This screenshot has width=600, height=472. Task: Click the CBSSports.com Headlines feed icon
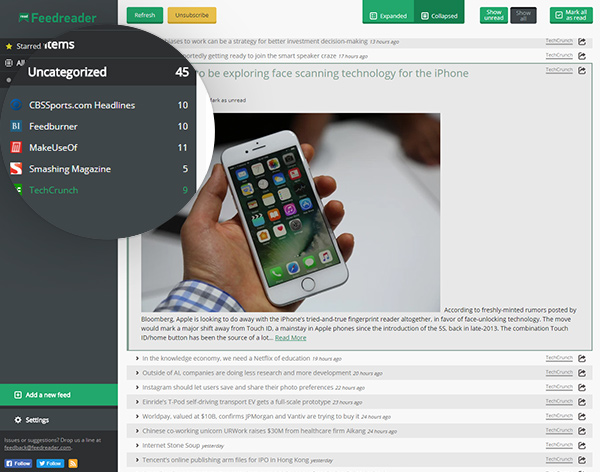click(17, 105)
